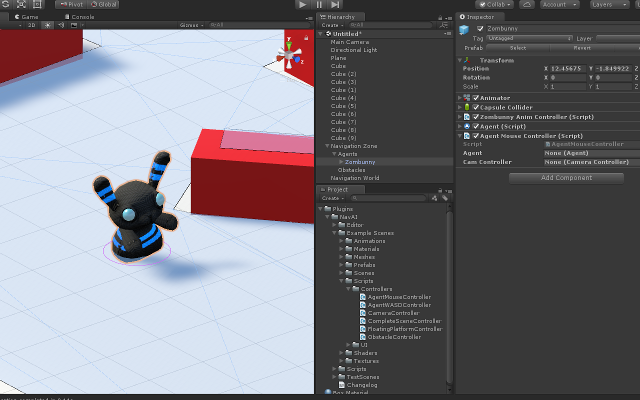The width and height of the screenshot is (640, 400).
Task: Collapse the Example Scenes folder
Action: (x=334, y=233)
